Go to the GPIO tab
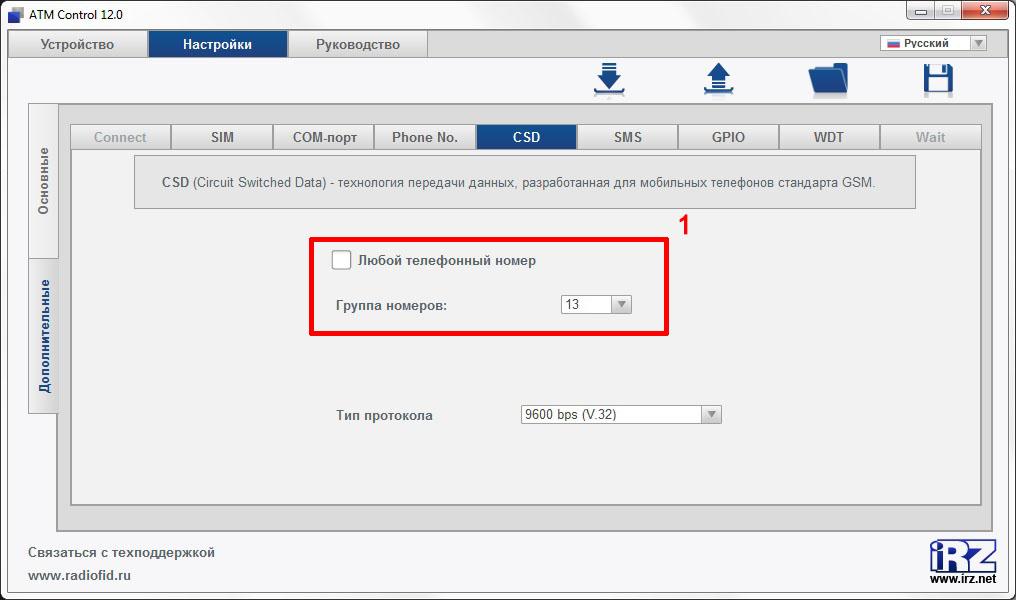Screen dimensions: 1016x603 pos(728,137)
